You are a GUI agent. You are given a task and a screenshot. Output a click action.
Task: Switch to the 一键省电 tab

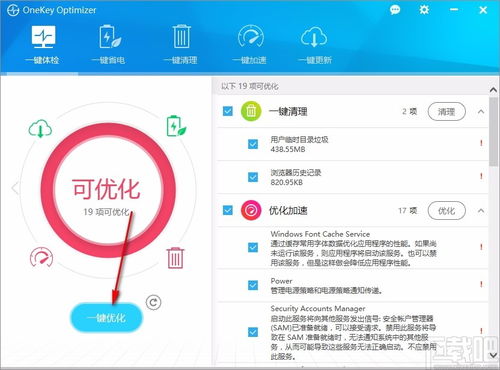(109, 45)
